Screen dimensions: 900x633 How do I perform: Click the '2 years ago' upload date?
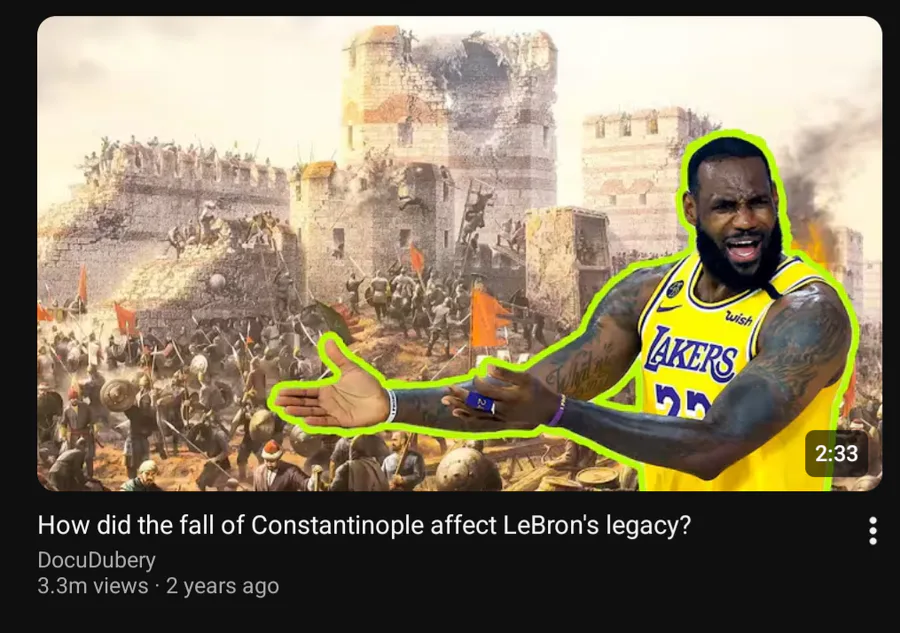pyautogui.click(x=222, y=586)
